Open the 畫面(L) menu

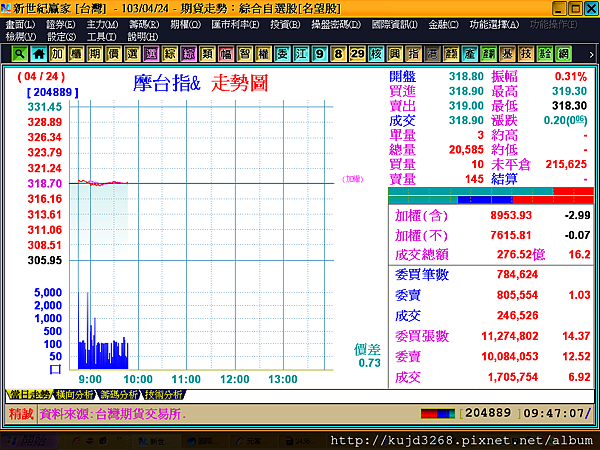tap(20, 24)
